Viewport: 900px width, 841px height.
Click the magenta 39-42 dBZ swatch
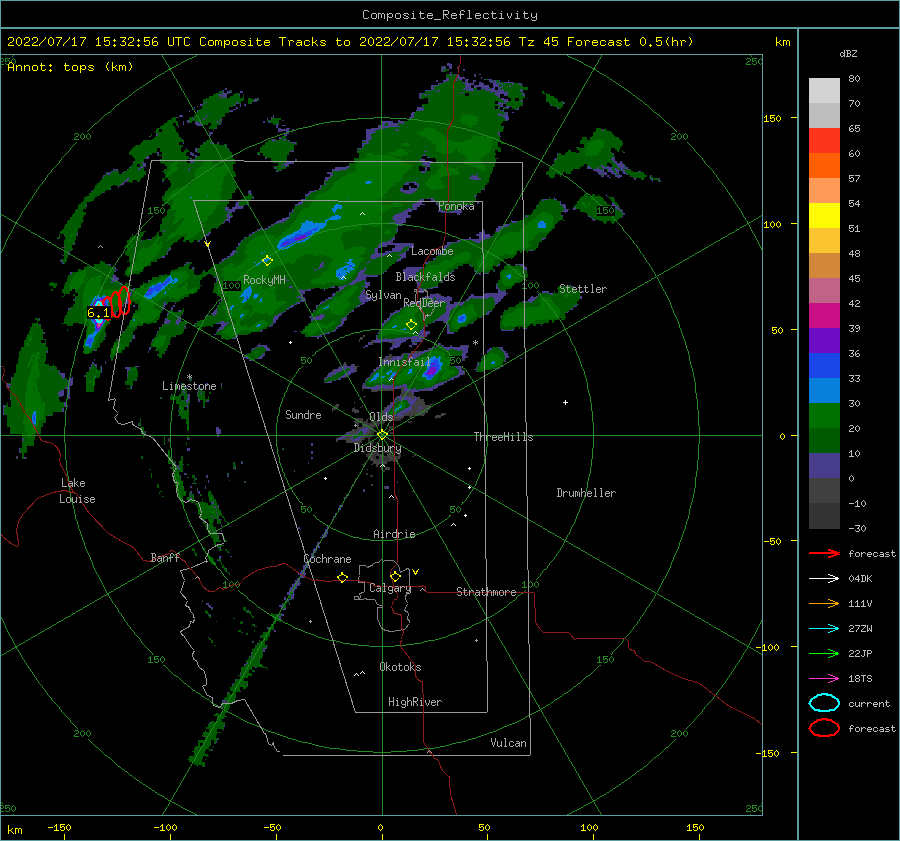[x=824, y=316]
